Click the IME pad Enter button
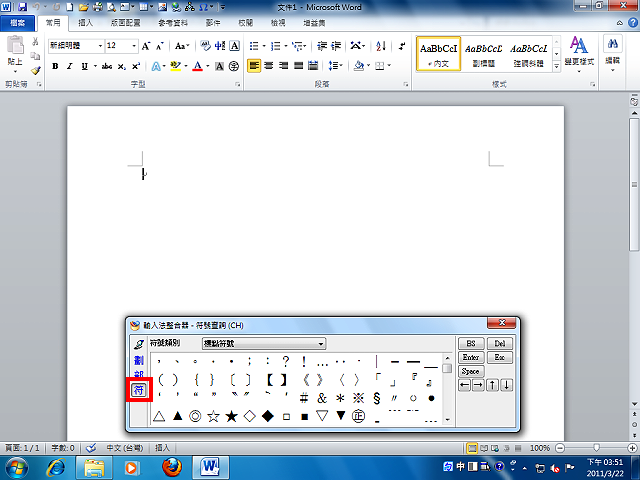The image size is (640, 480). [x=471, y=357]
